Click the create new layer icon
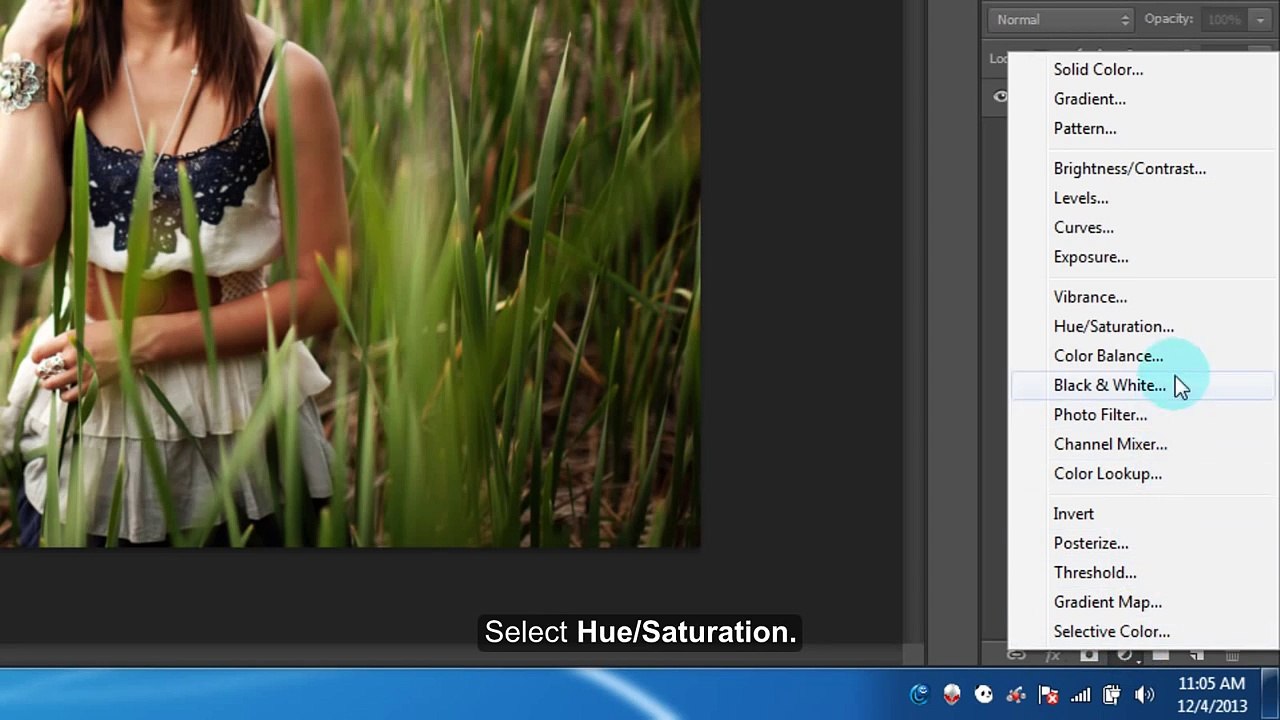 pos(1197,656)
